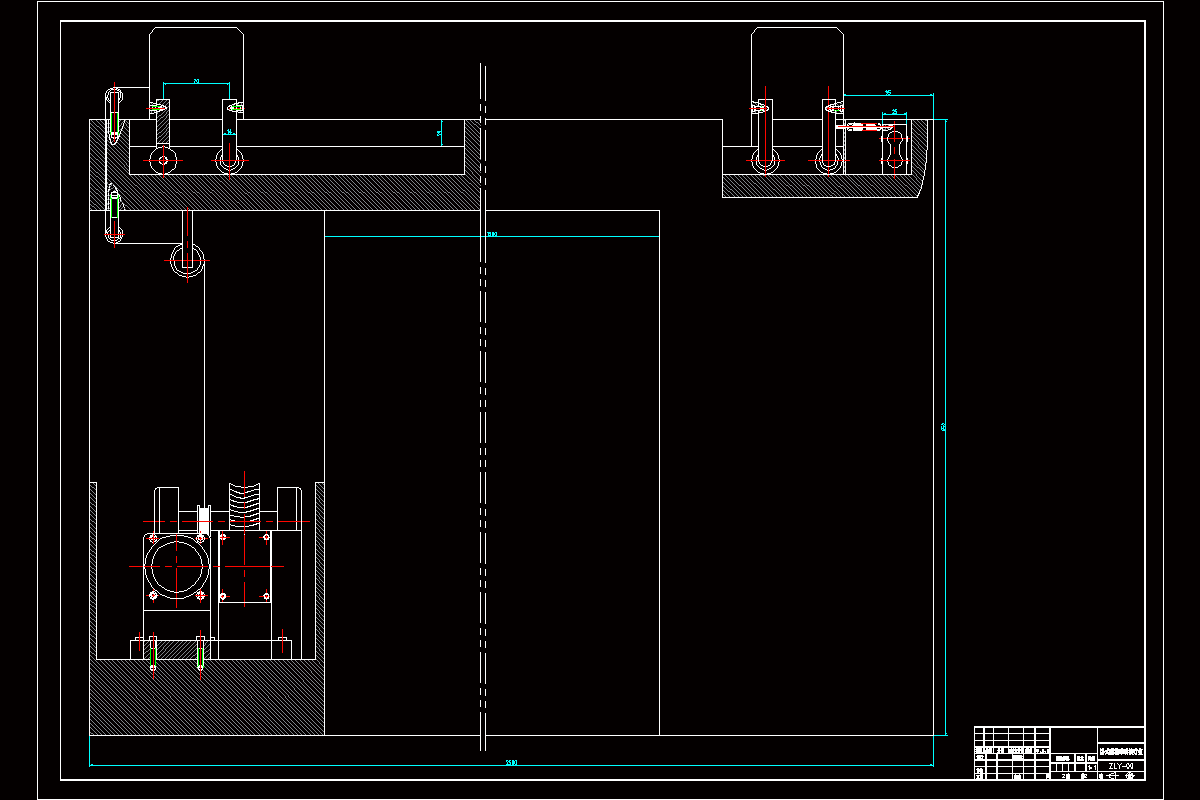
Task: Select the second green anchor bolt at base
Action: point(201,652)
